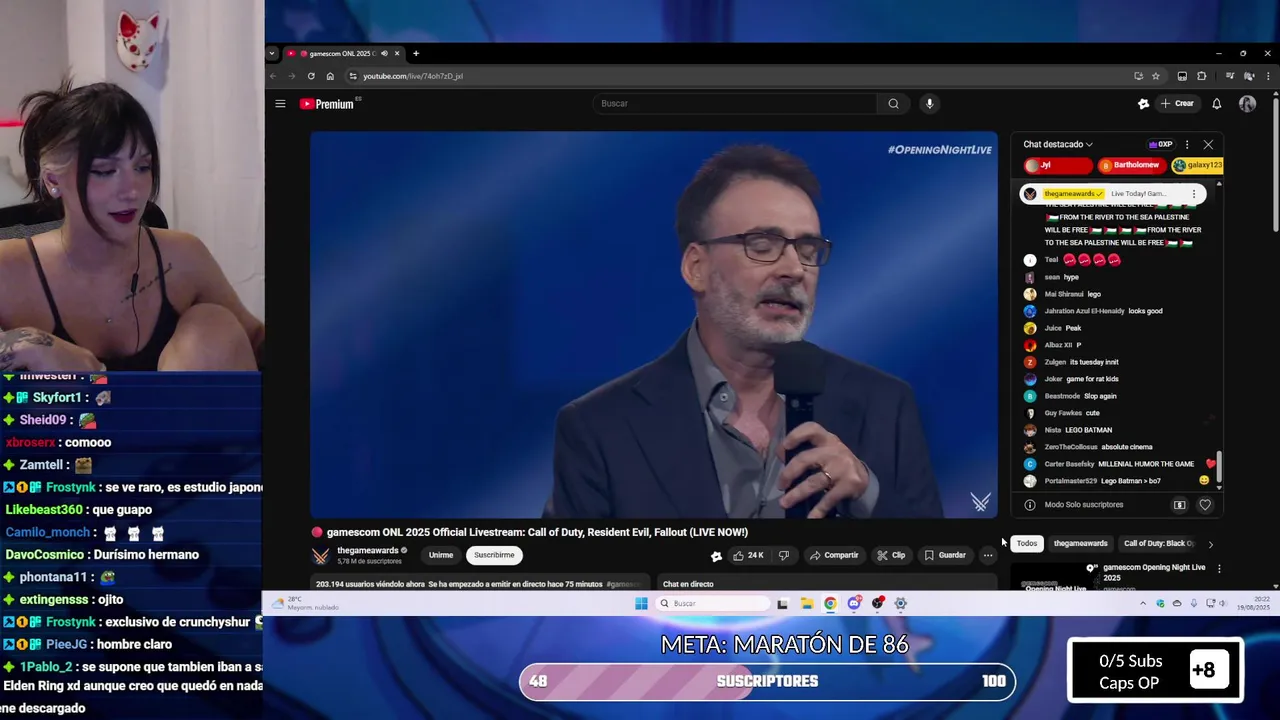The image size is (1280, 720).
Task: Bookmark this page with star icon
Action: 1156,76
